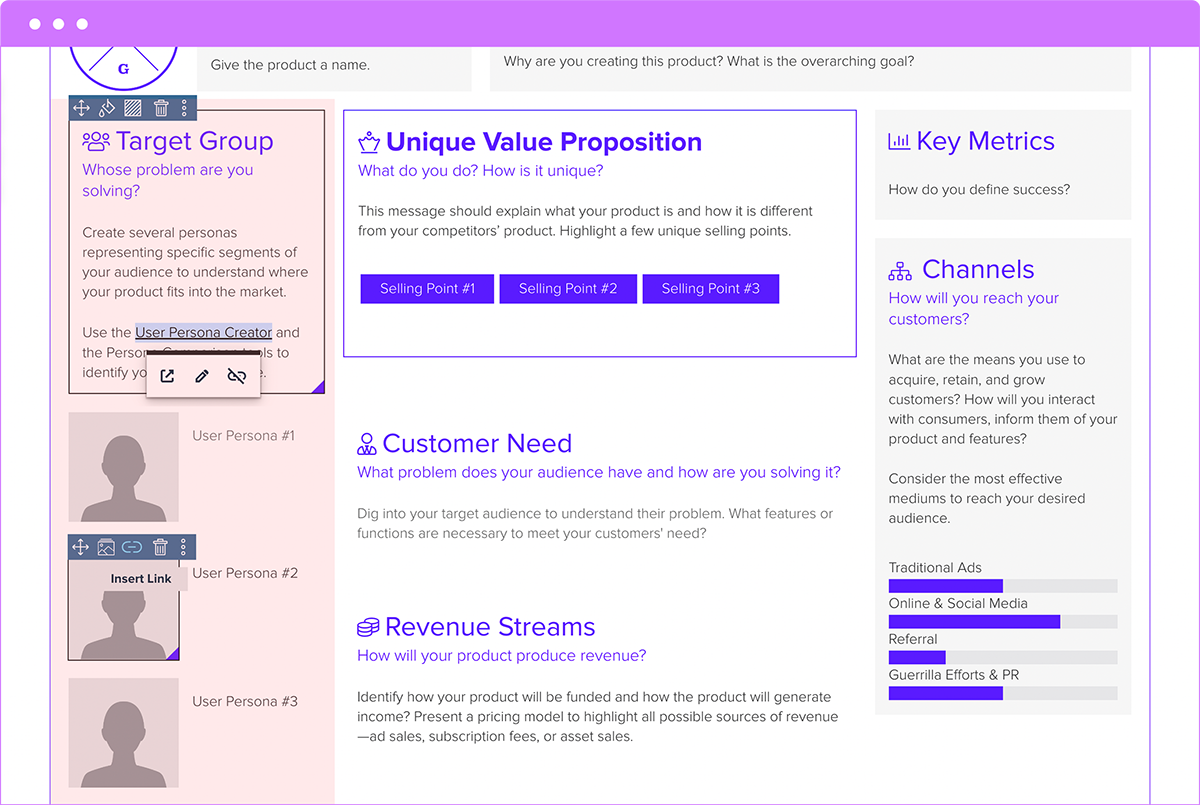Follow the User Persona Creator link

(x=203, y=332)
